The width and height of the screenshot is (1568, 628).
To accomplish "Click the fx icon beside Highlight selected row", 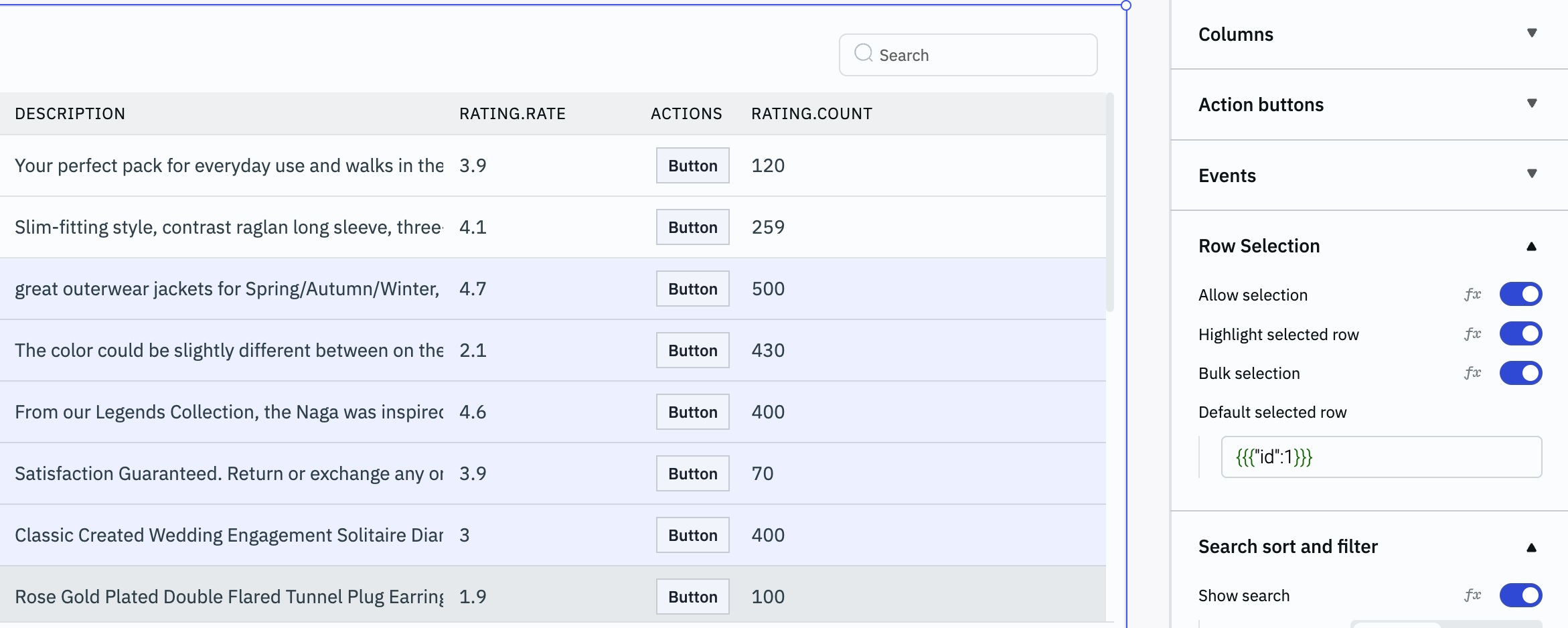I will tap(1472, 334).
